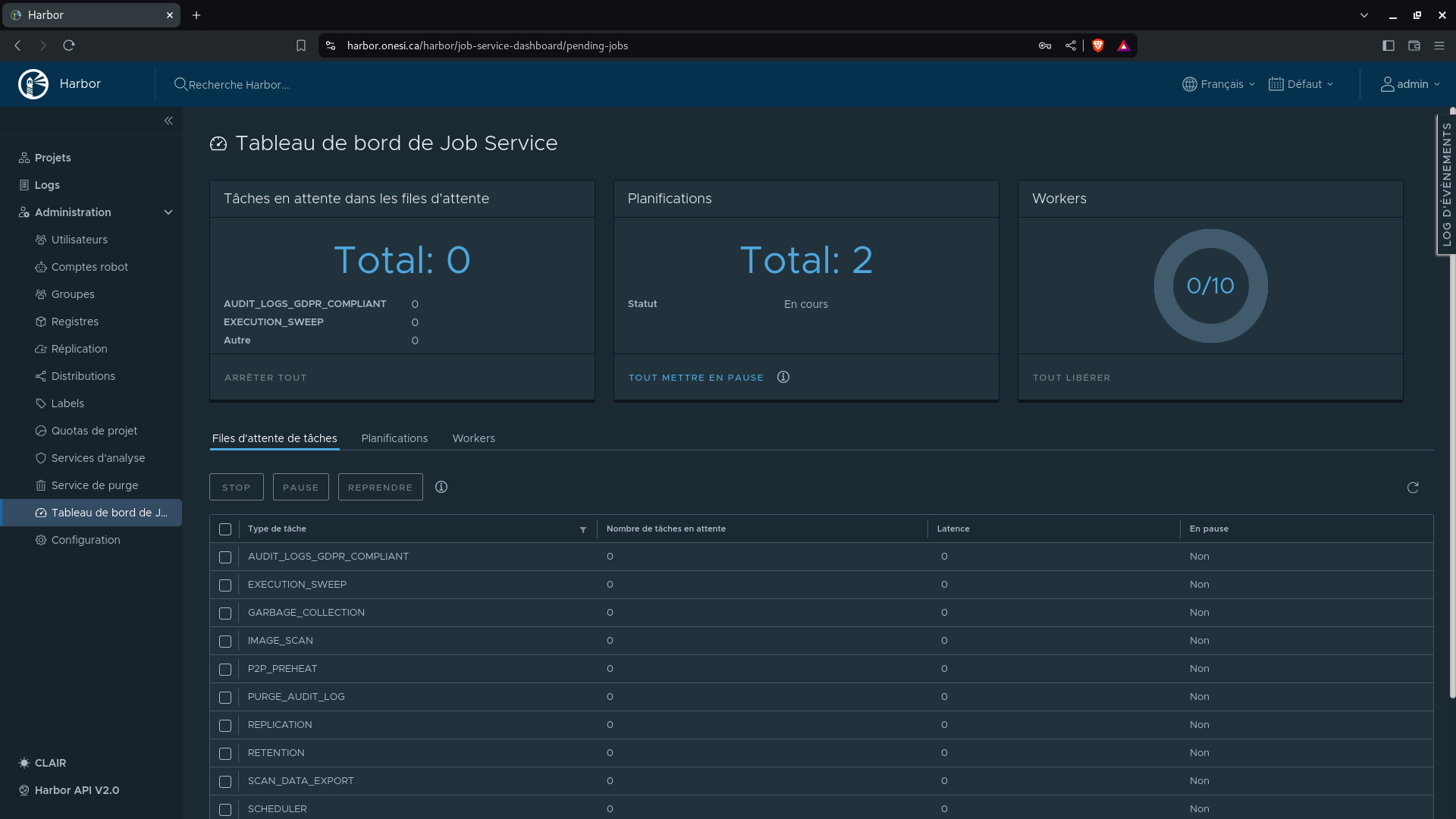
Task: Click the ARRÊTER TOUT button
Action: [265, 377]
